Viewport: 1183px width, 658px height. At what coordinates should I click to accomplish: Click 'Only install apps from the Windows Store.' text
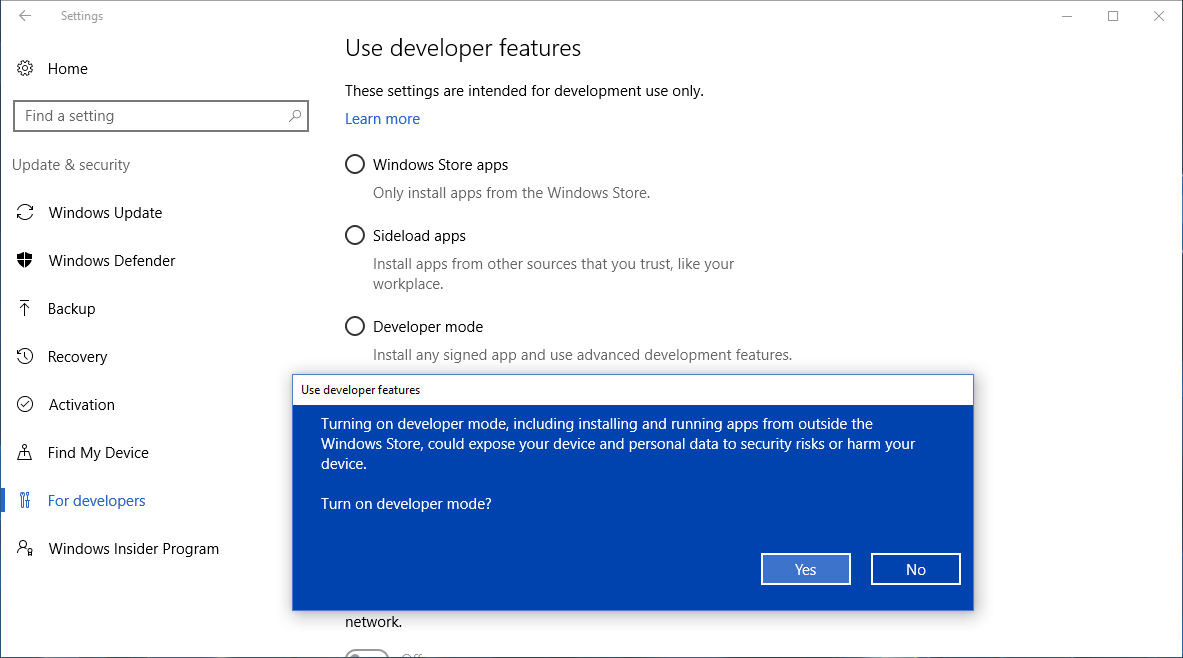coord(512,192)
